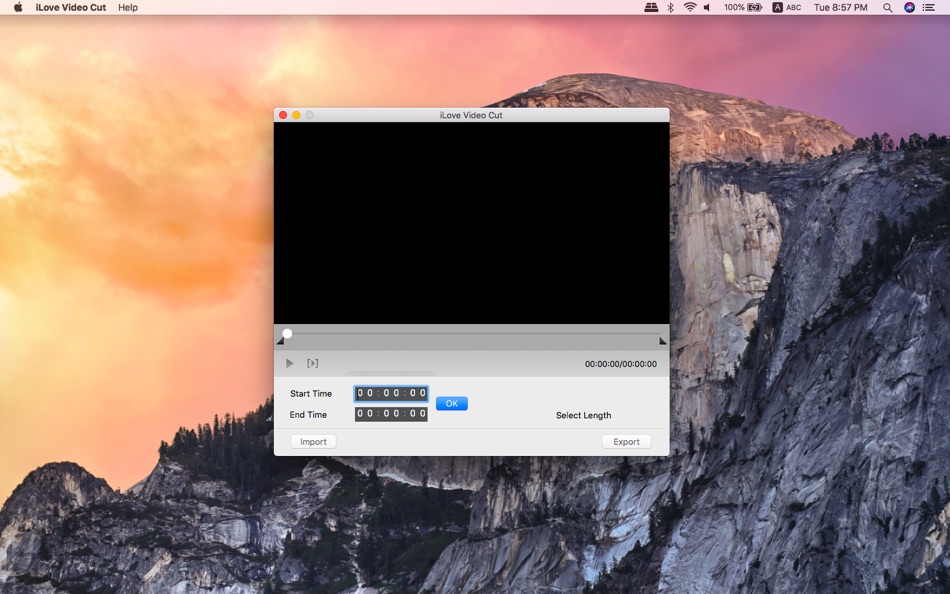Viewport: 950px width, 594px height.
Task: Click the Select Length label
Action: click(x=583, y=415)
